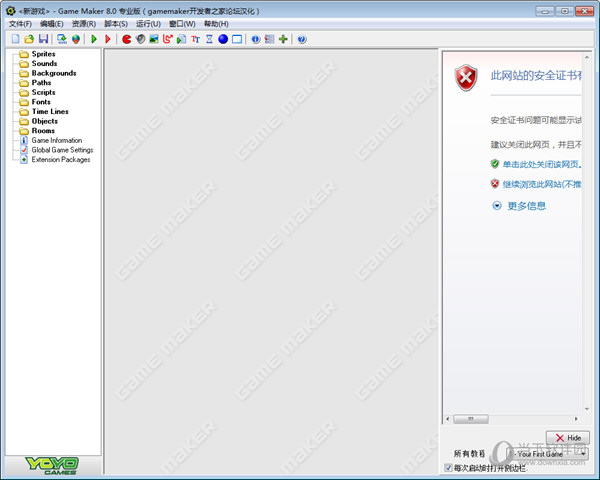
Task: Hide the tutorial side panel
Action: [x=567, y=438]
